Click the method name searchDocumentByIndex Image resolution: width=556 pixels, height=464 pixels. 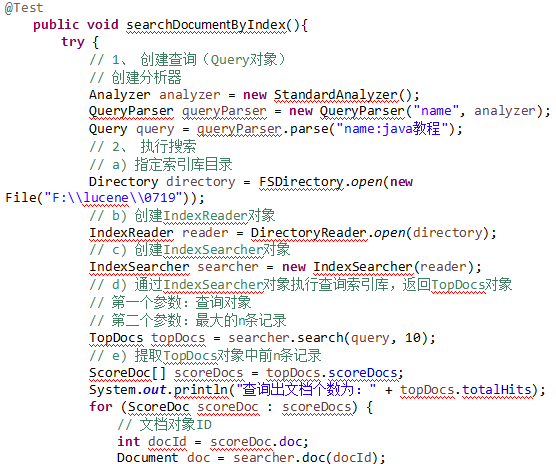tap(206, 25)
